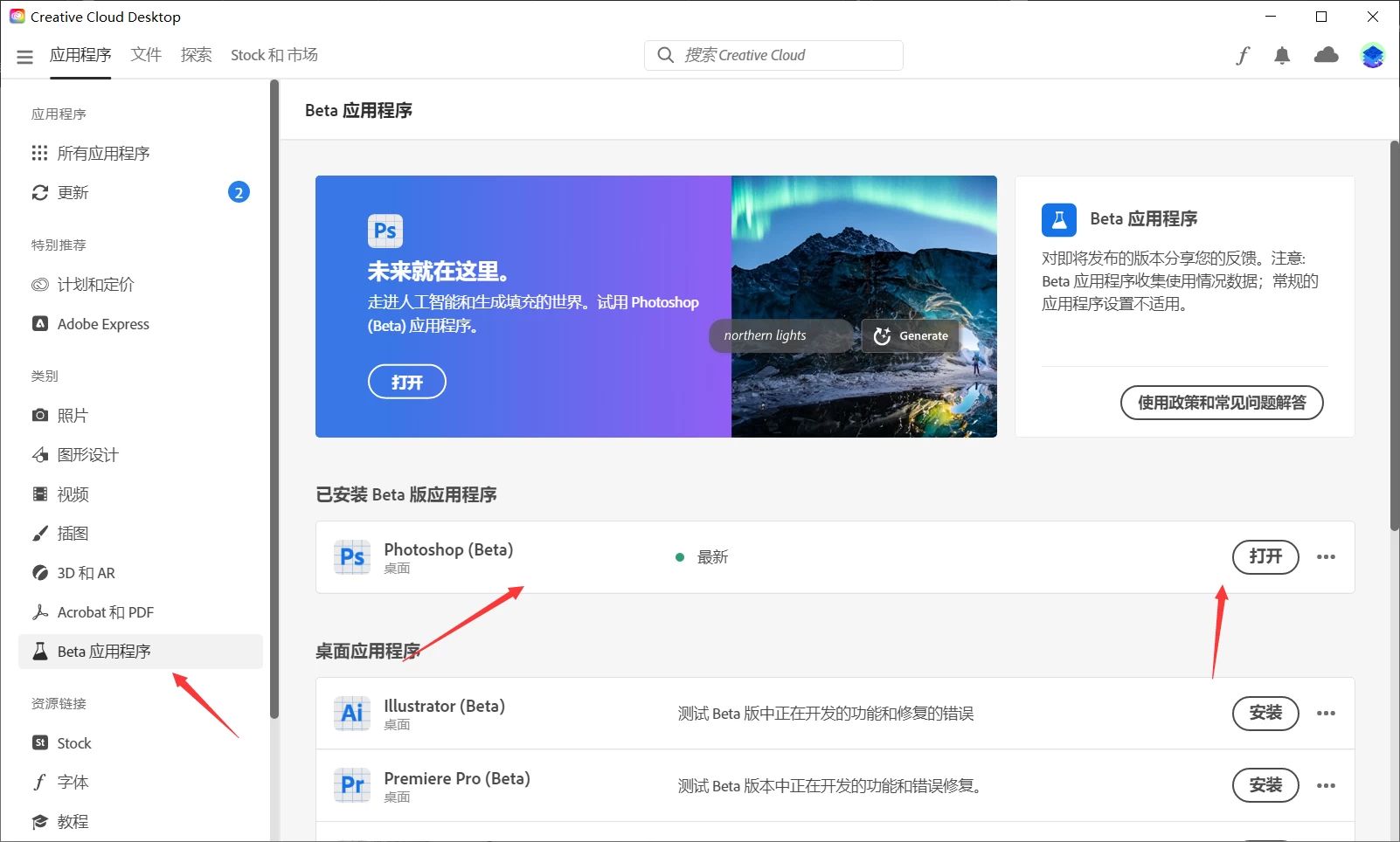Switch to the Stock 和市场 tab
Image resolution: width=1400 pixels, height=842 pixels.
[274, 55]
